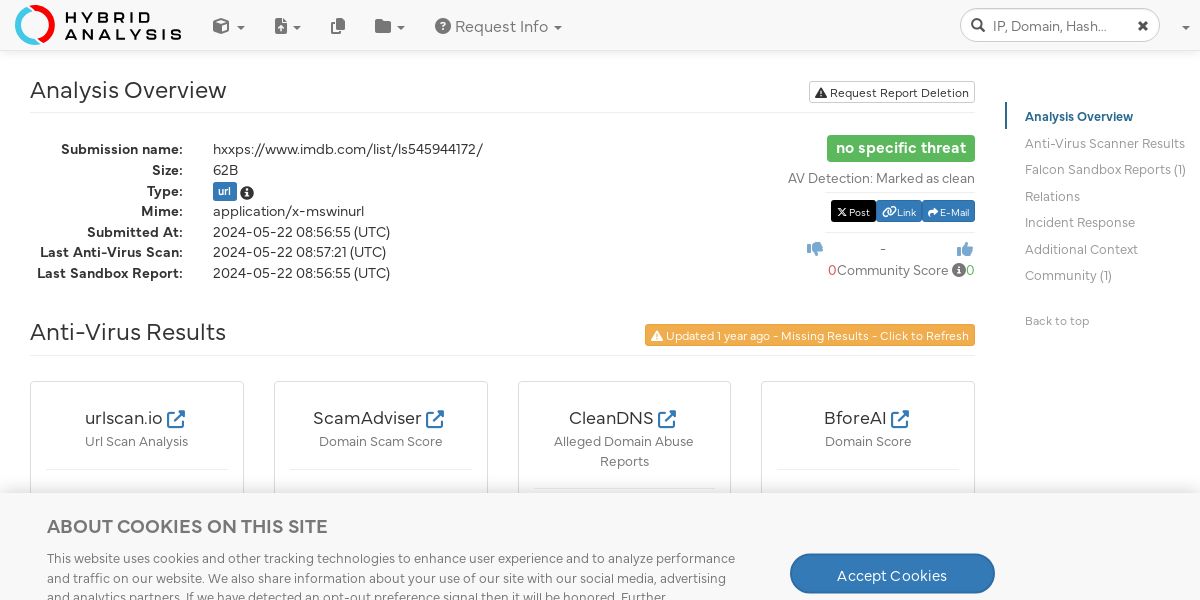
Task: Click the 62B size value
Action: pos(225,170)
